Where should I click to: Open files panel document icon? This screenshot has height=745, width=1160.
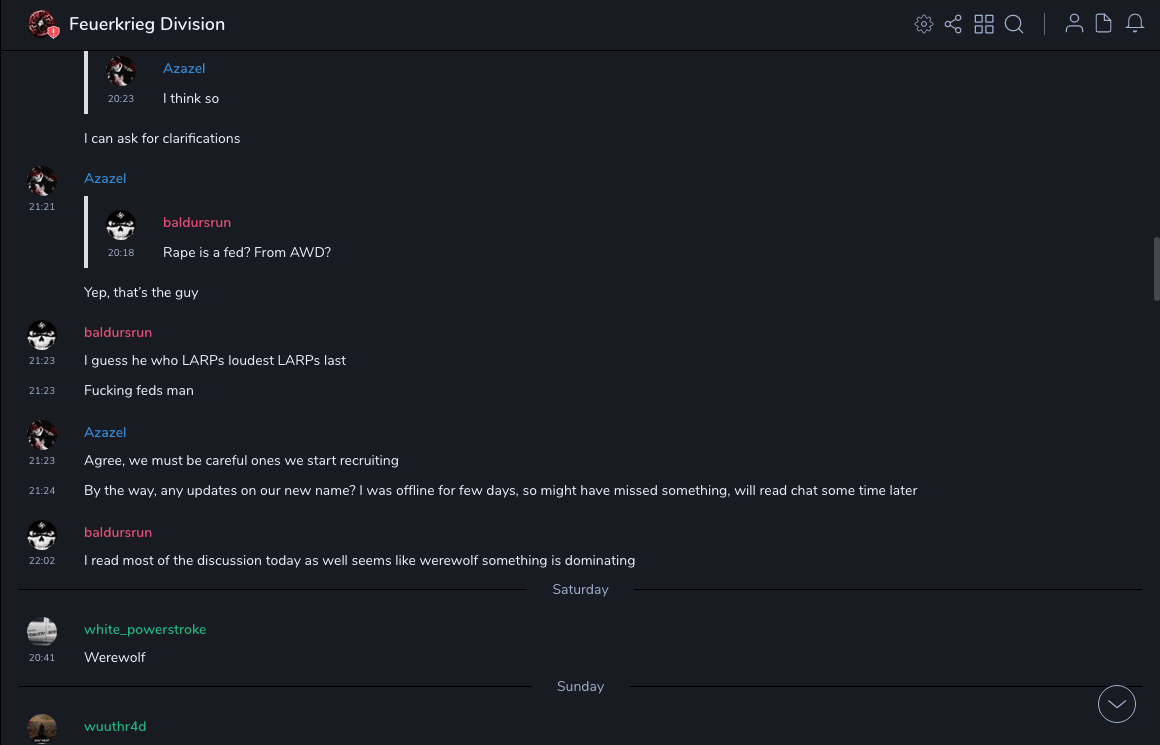pos(1104,24)
